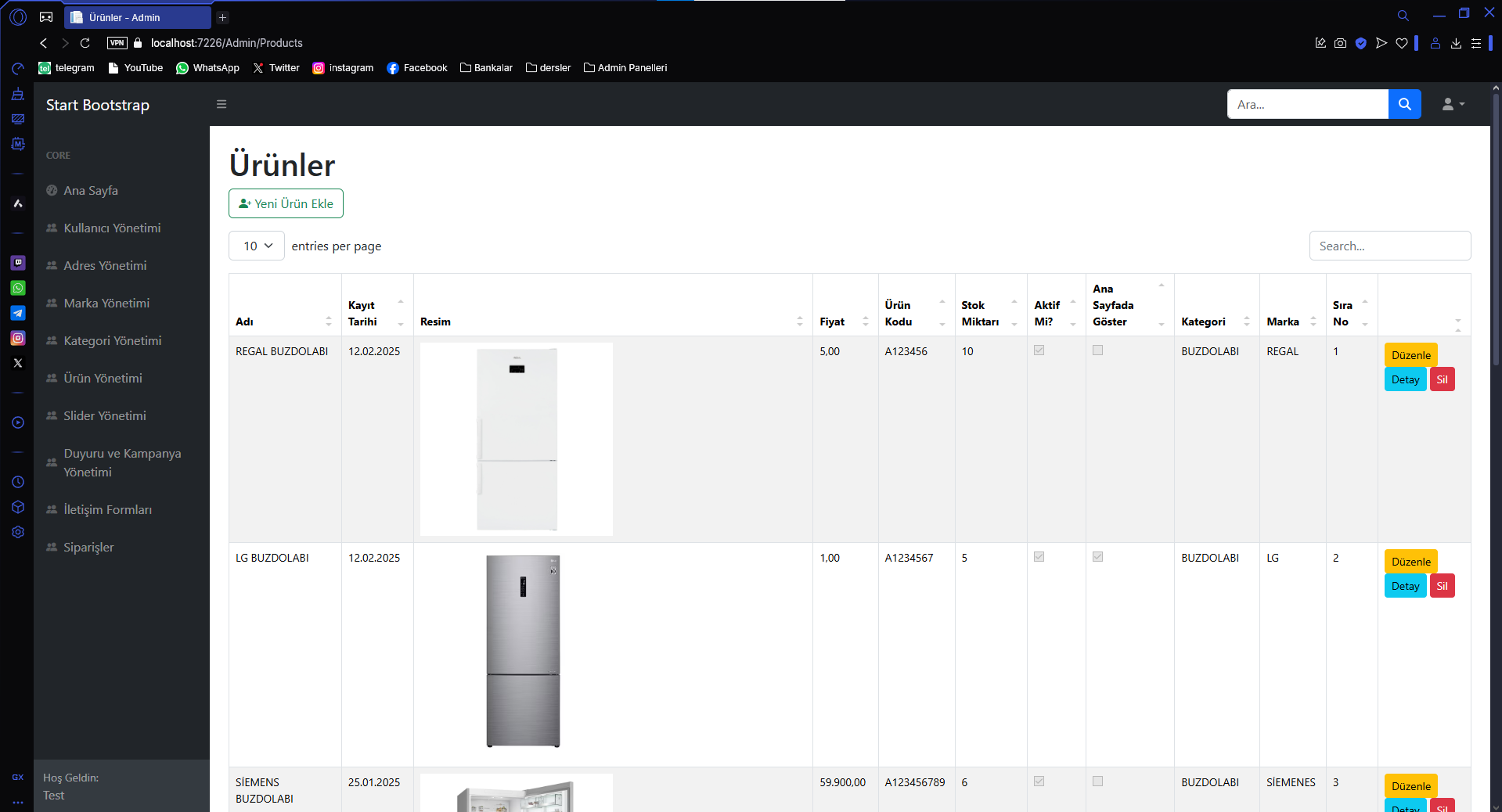Screen dimensions: 1502x812
Task: Reload the page with the refresh icon
Action: click(x=85, y=43)
